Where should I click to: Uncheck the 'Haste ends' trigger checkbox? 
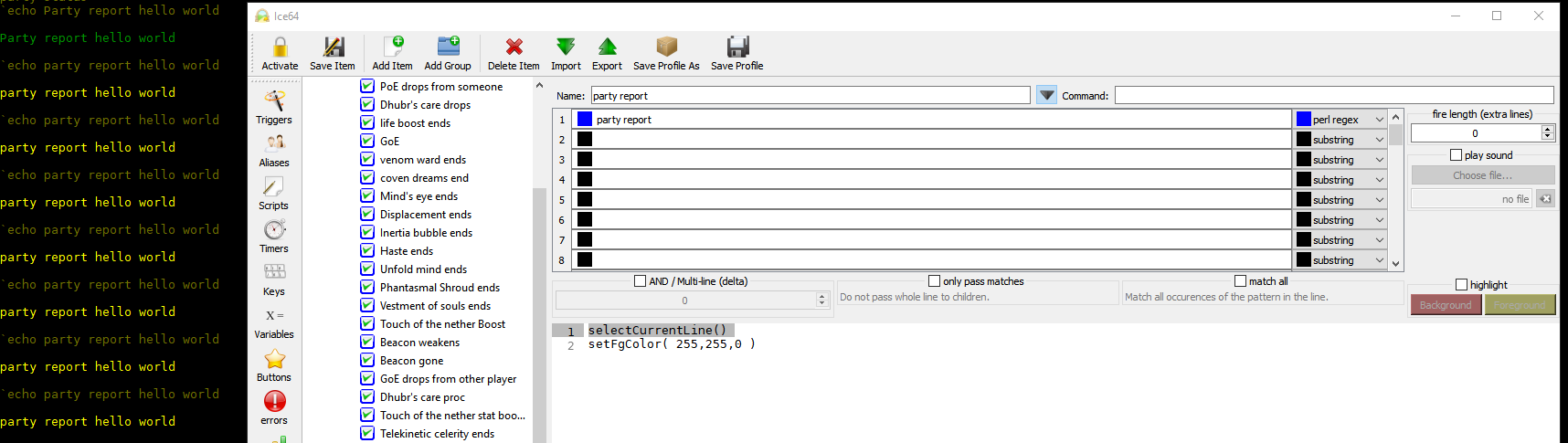(x=367, y=251)
